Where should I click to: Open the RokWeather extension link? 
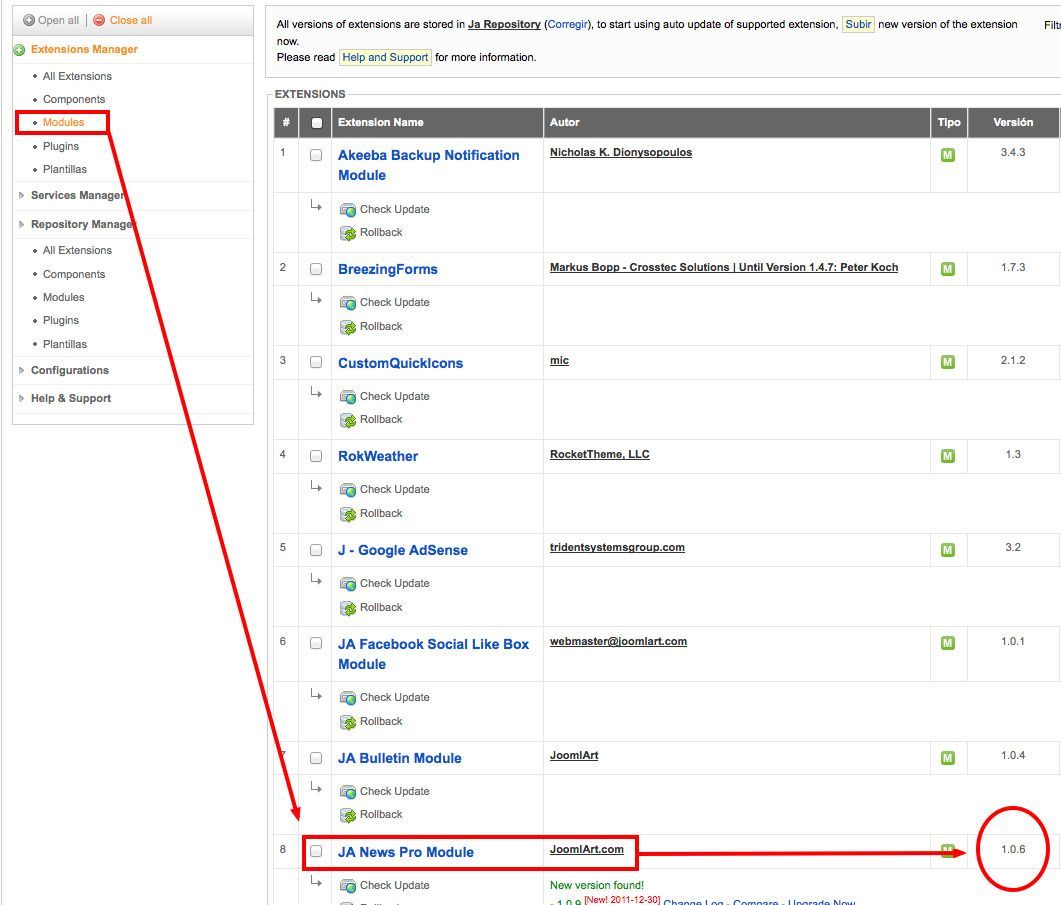(378, 456)
